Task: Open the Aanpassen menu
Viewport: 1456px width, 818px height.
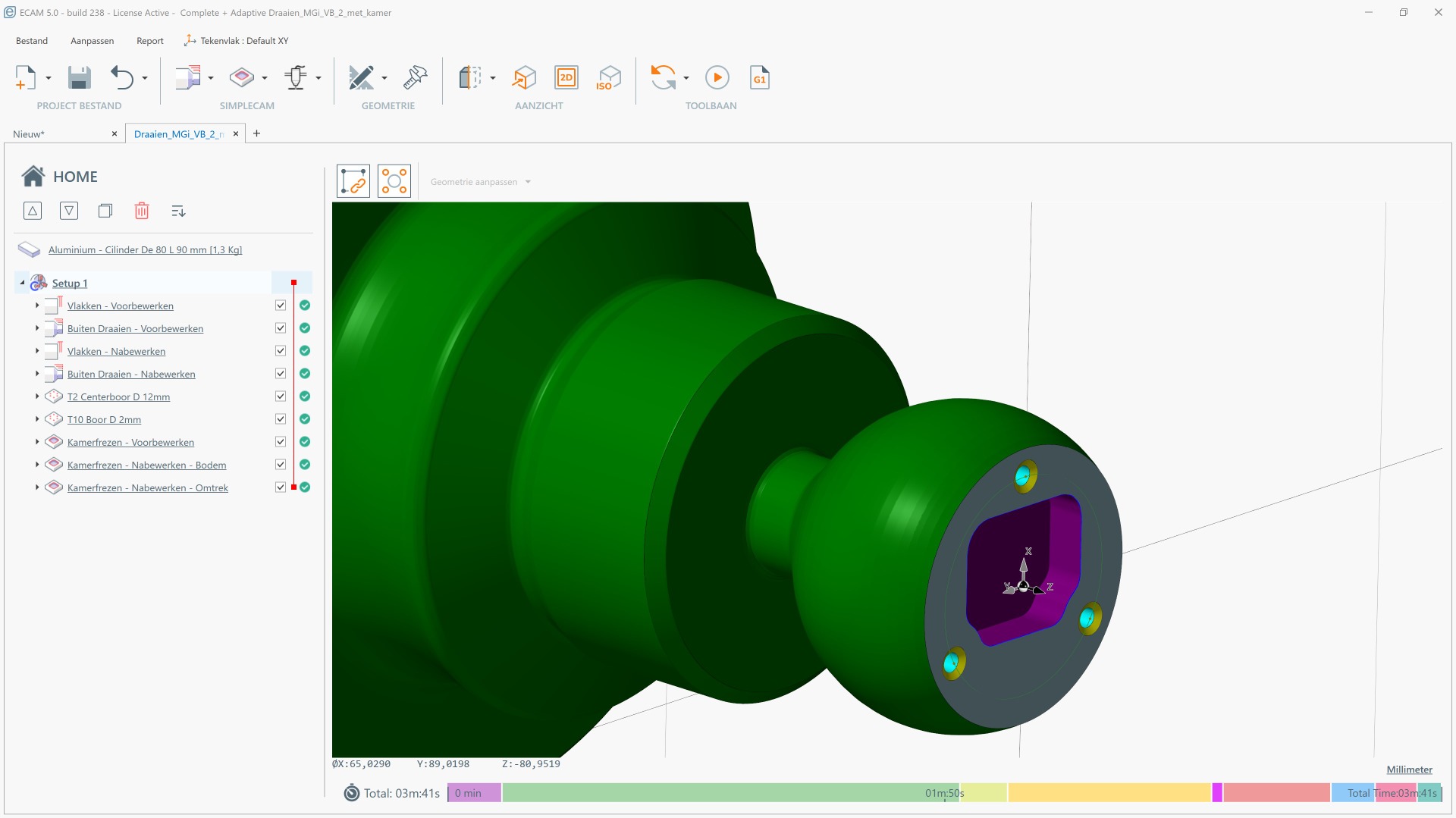Action: [x=93, y=41]
